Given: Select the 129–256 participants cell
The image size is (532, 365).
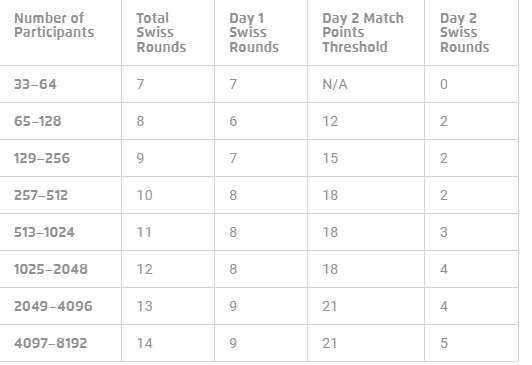Looking at the screenshot, I should [42, 158].
